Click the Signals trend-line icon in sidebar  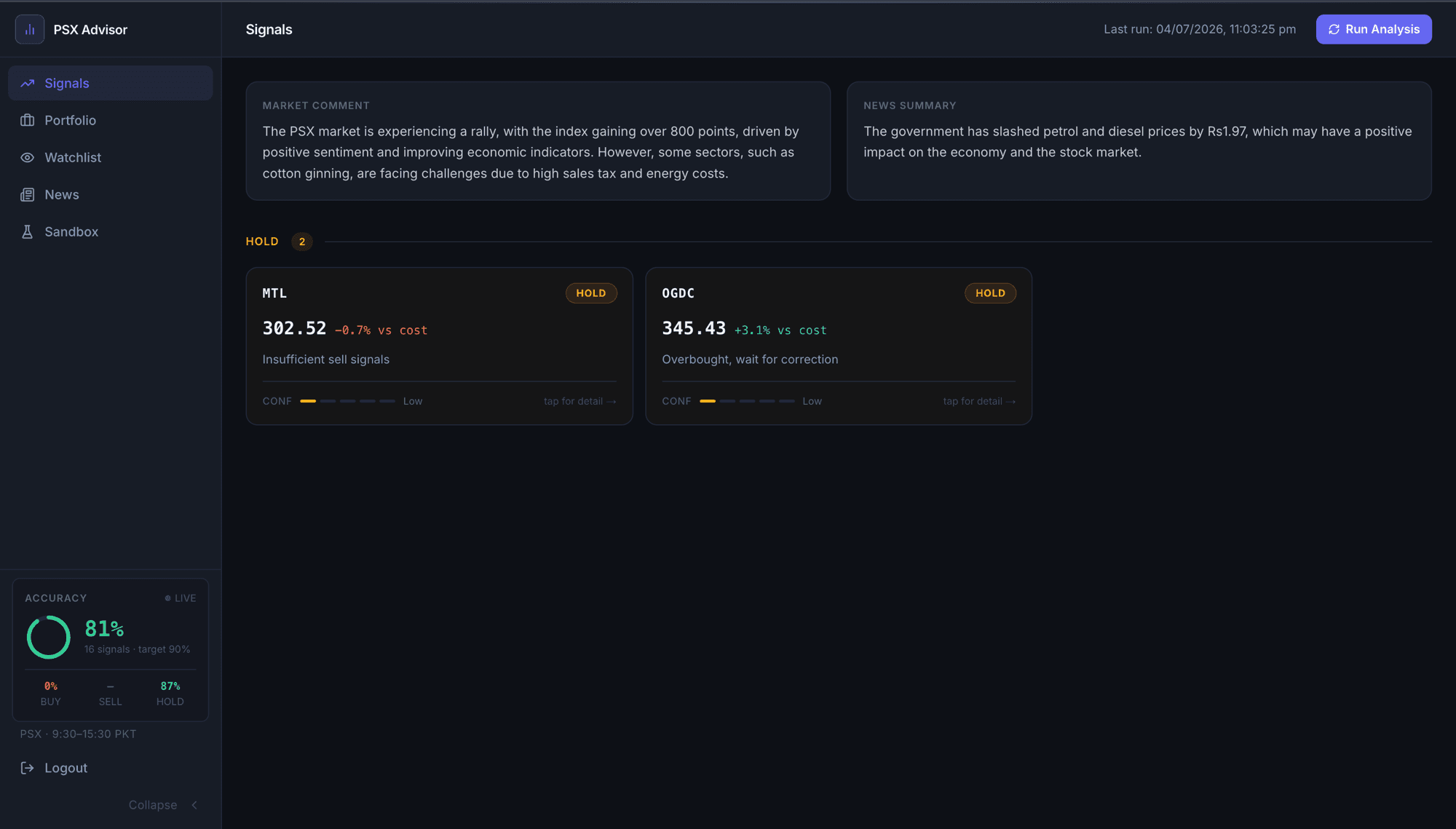click(28, 84)
